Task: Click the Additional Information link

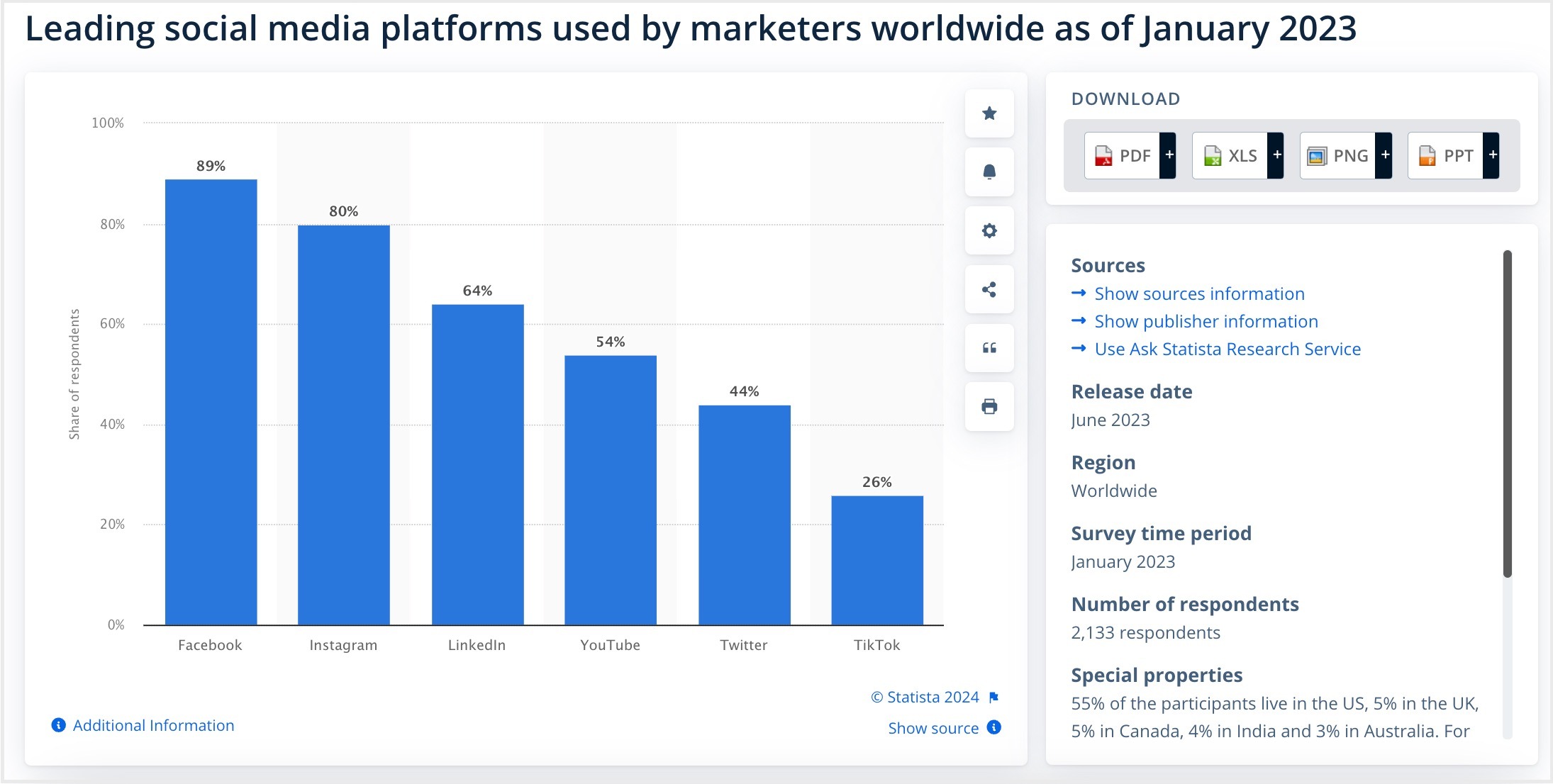Action: tap(153, 725)
